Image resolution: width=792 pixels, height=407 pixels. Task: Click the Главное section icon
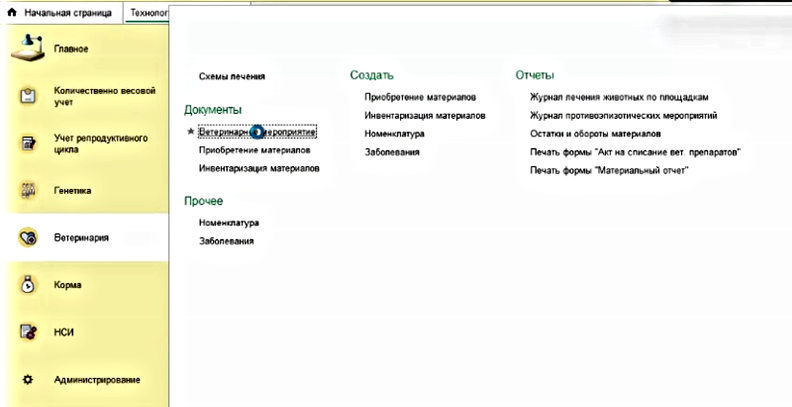(x=31, y=48)
